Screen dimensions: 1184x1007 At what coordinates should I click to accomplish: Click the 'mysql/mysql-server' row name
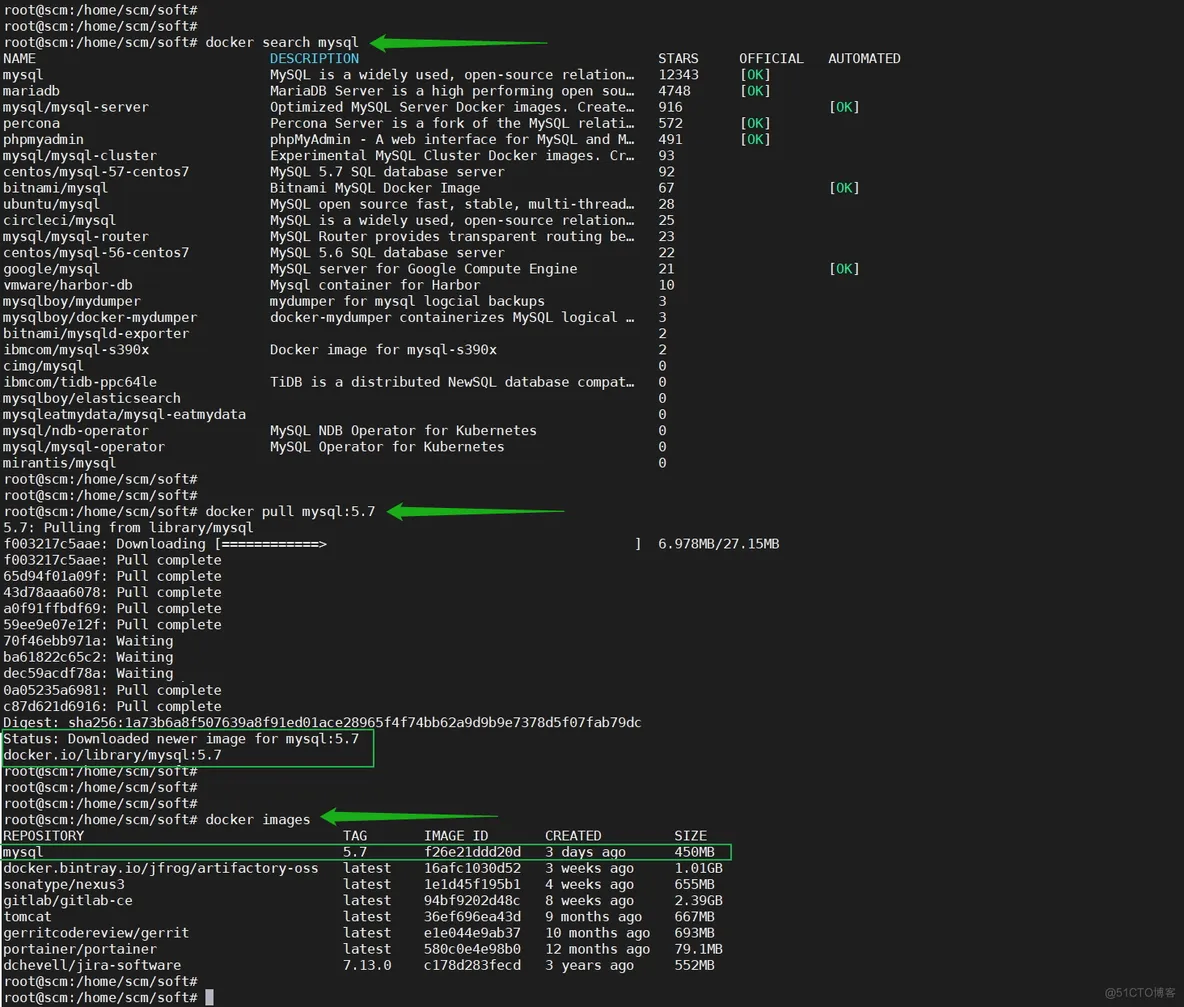click(x=76, y=107)
